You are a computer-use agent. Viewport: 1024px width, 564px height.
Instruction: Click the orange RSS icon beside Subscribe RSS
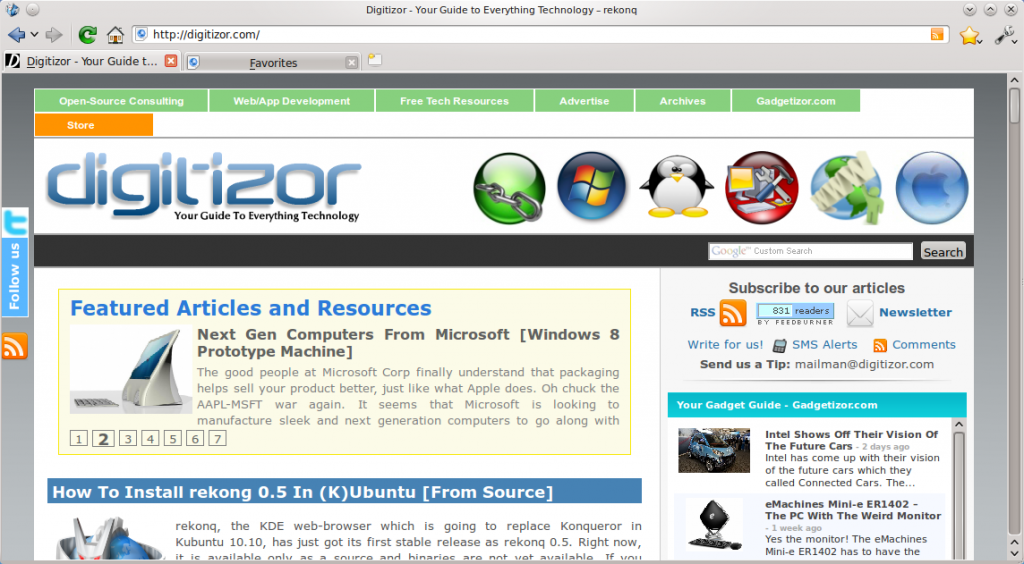[x=733, y=313]
